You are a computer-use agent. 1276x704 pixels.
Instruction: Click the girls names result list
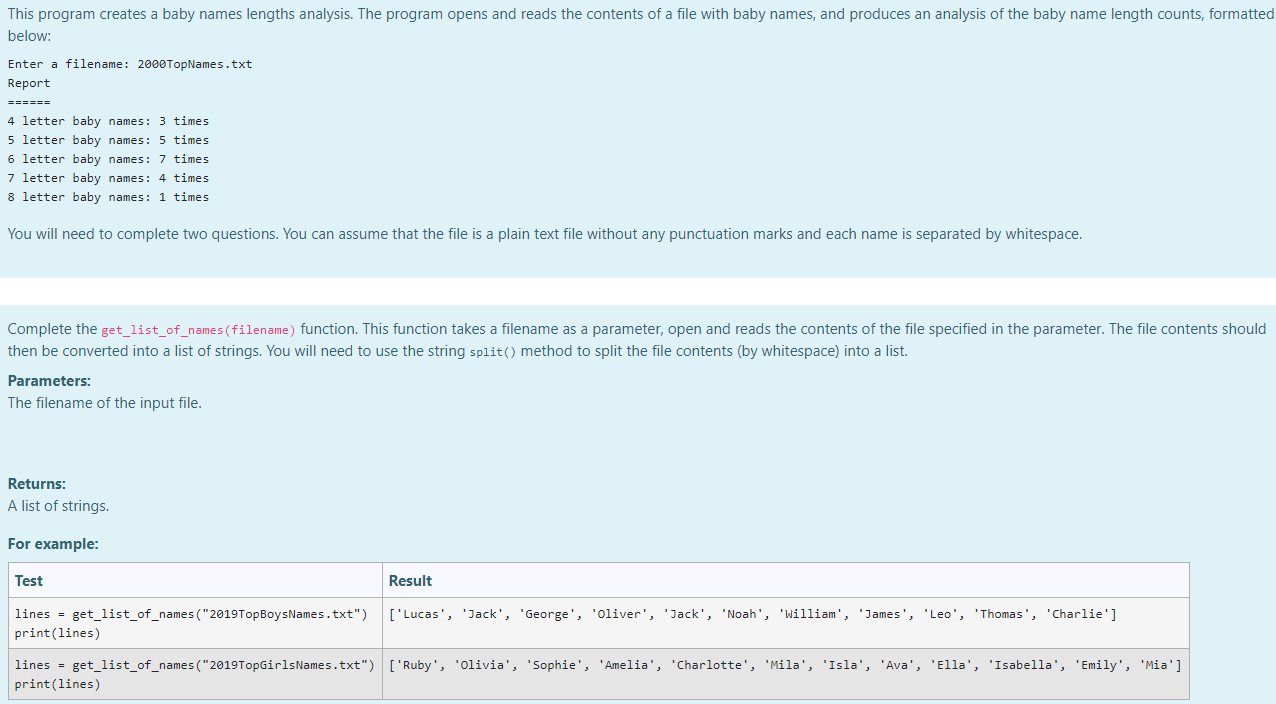tap(784, 663)
